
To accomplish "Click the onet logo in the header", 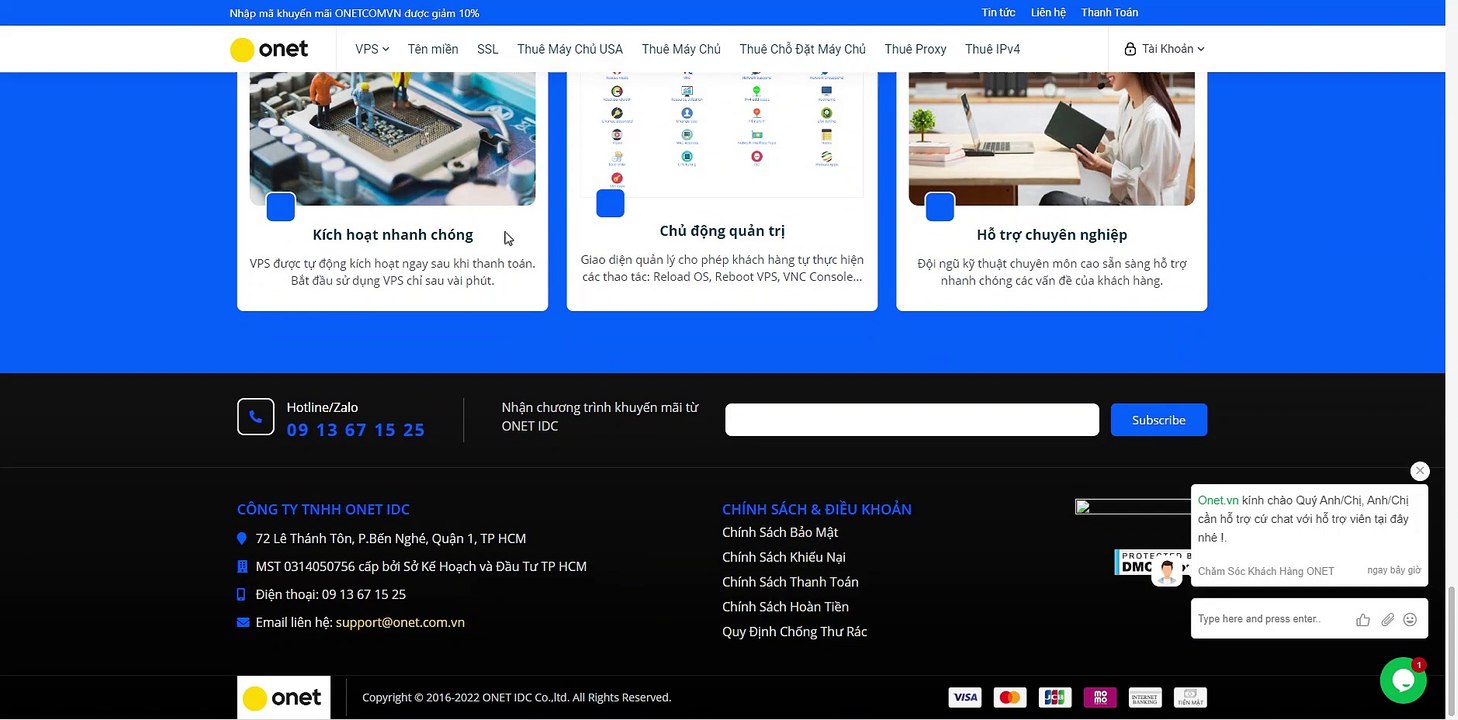I will pyautogui.click(x=269, y=49).
